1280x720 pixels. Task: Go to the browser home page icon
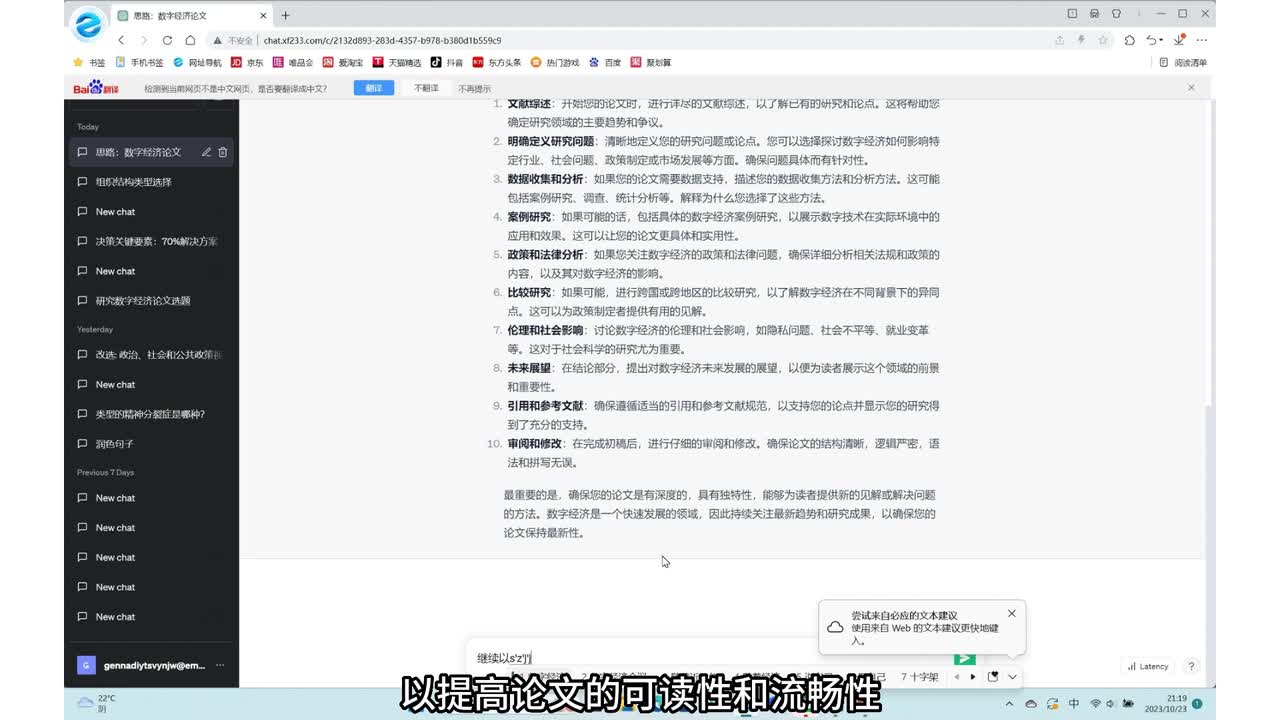pyautogui.click(x=190, y=40)
